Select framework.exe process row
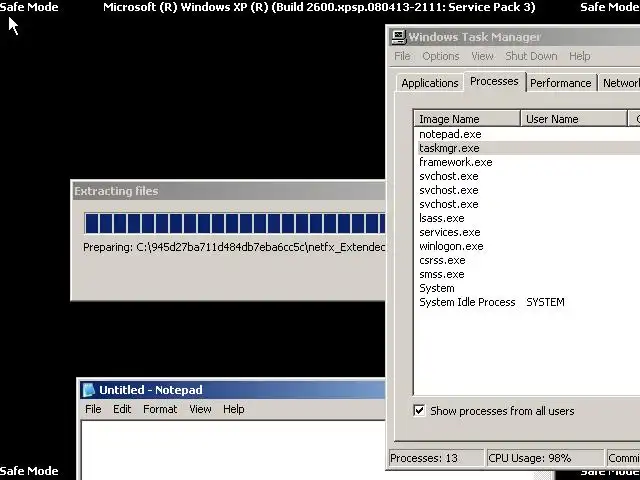 point(529,162)
